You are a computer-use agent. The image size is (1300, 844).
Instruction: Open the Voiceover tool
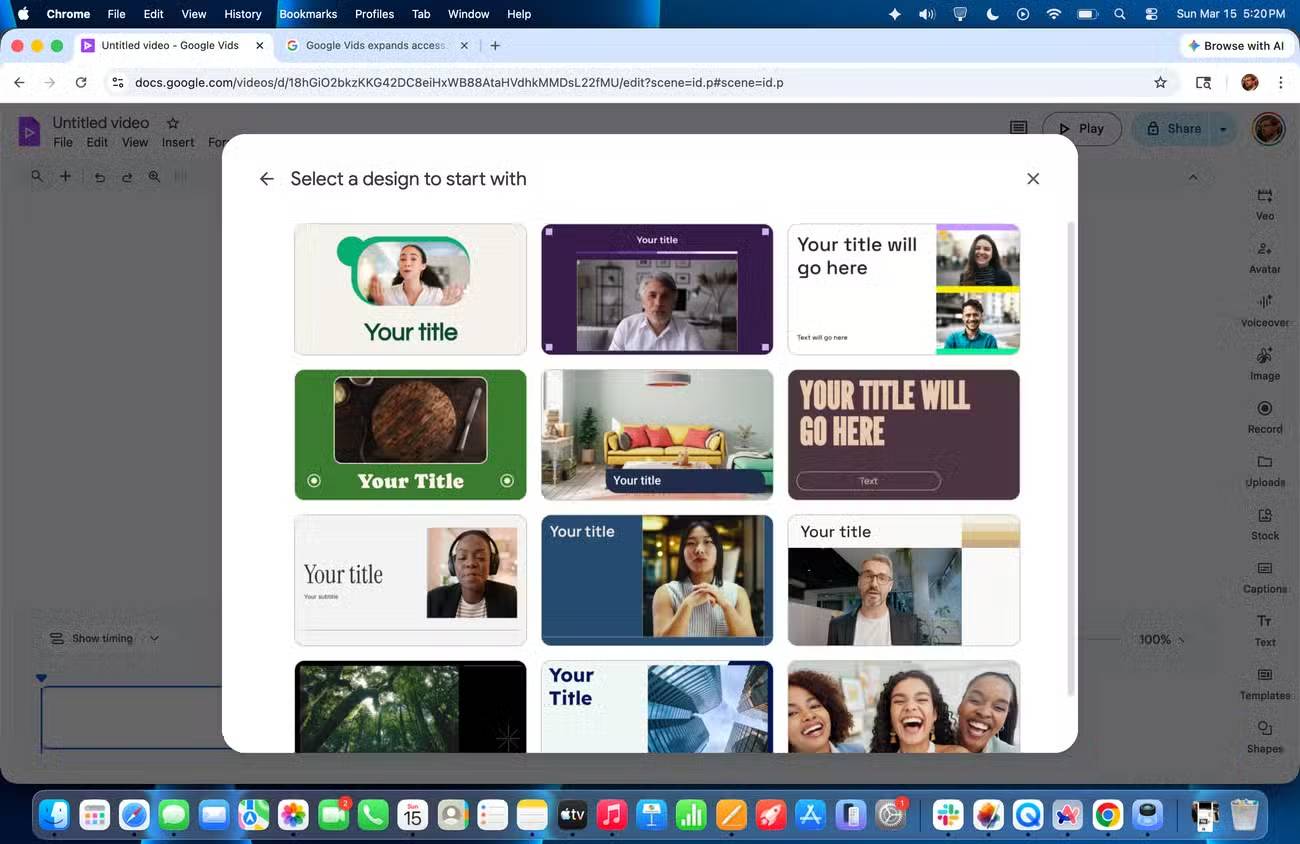pos(1264,308)
